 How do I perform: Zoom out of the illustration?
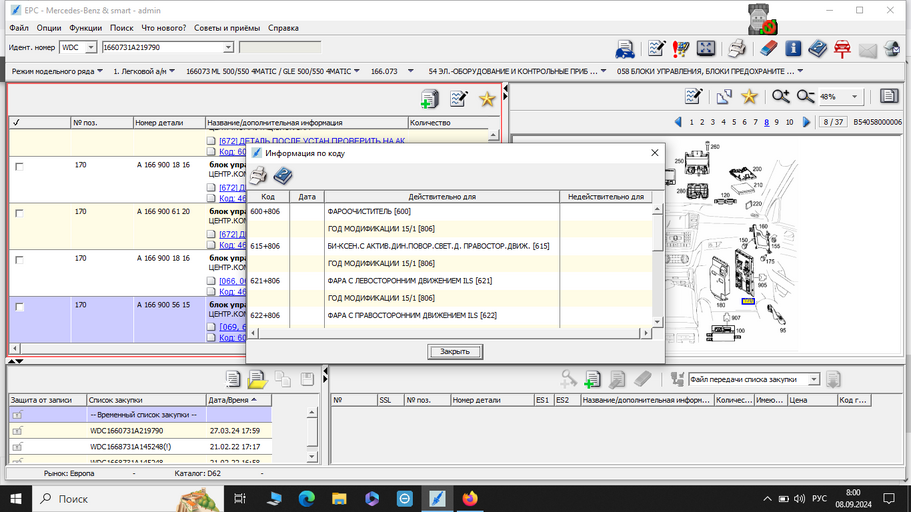pos(805,96)
